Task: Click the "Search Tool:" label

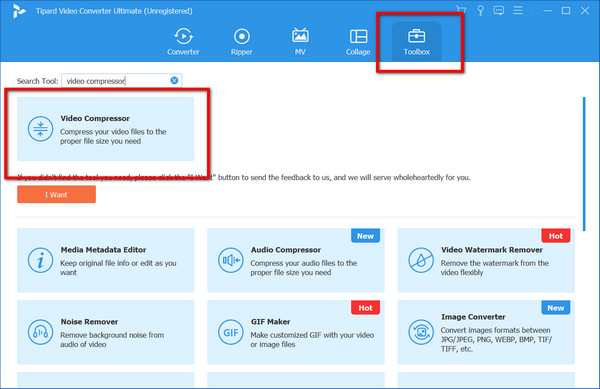Action: point(38,81)
